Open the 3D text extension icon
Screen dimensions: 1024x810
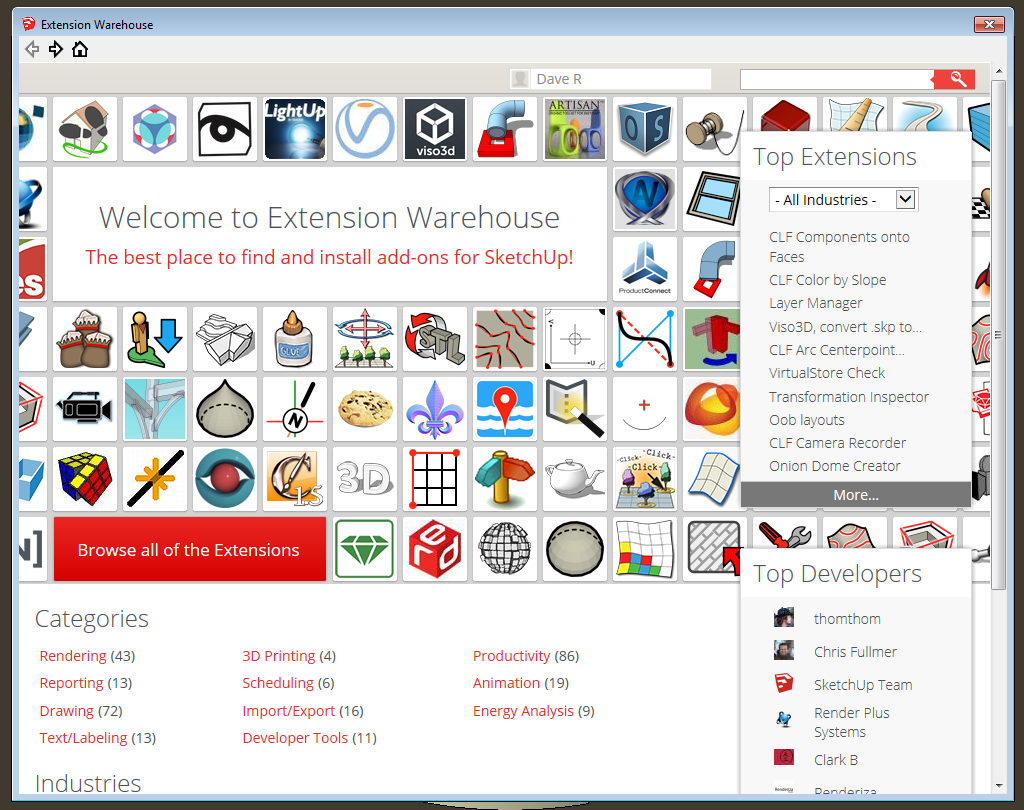365,479
